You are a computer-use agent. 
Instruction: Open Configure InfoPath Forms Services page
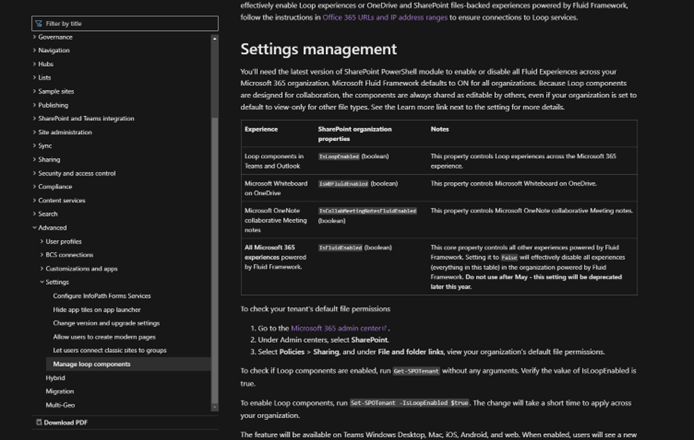[102, 296]
